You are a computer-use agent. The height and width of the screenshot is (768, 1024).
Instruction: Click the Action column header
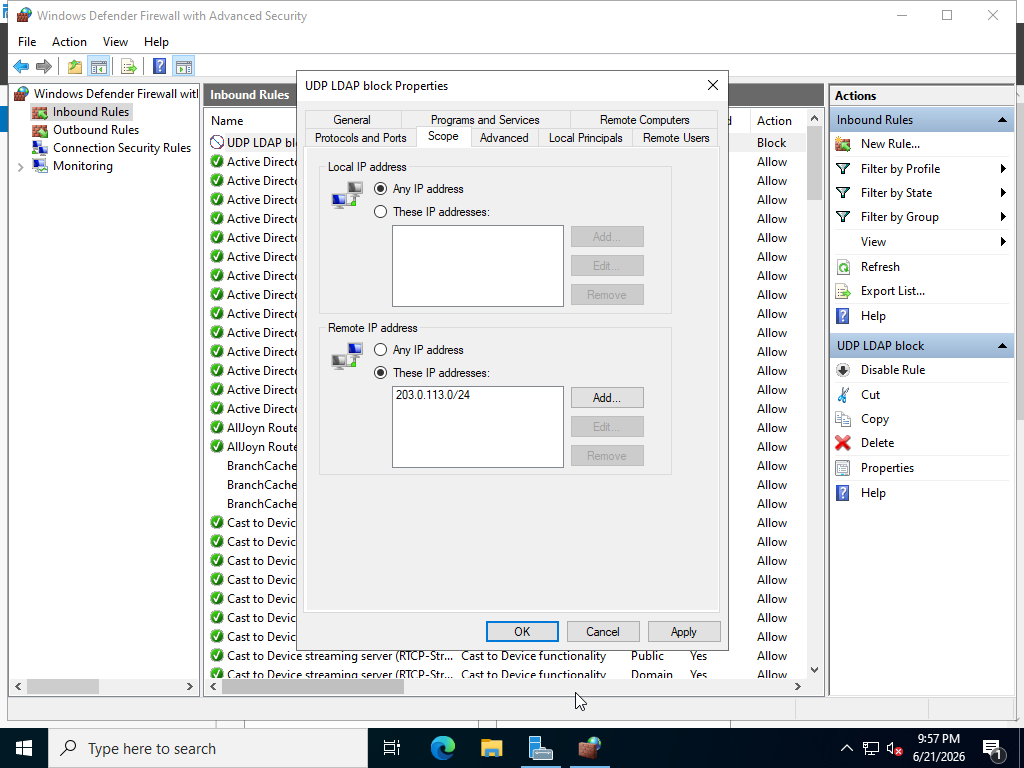[x=774, y=121]
